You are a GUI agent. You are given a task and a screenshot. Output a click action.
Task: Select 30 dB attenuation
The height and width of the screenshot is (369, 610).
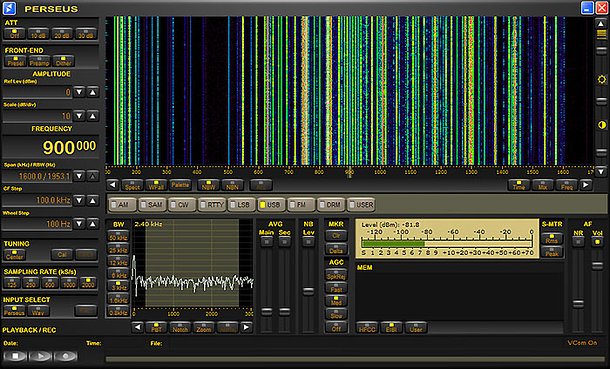pos(86,34)
